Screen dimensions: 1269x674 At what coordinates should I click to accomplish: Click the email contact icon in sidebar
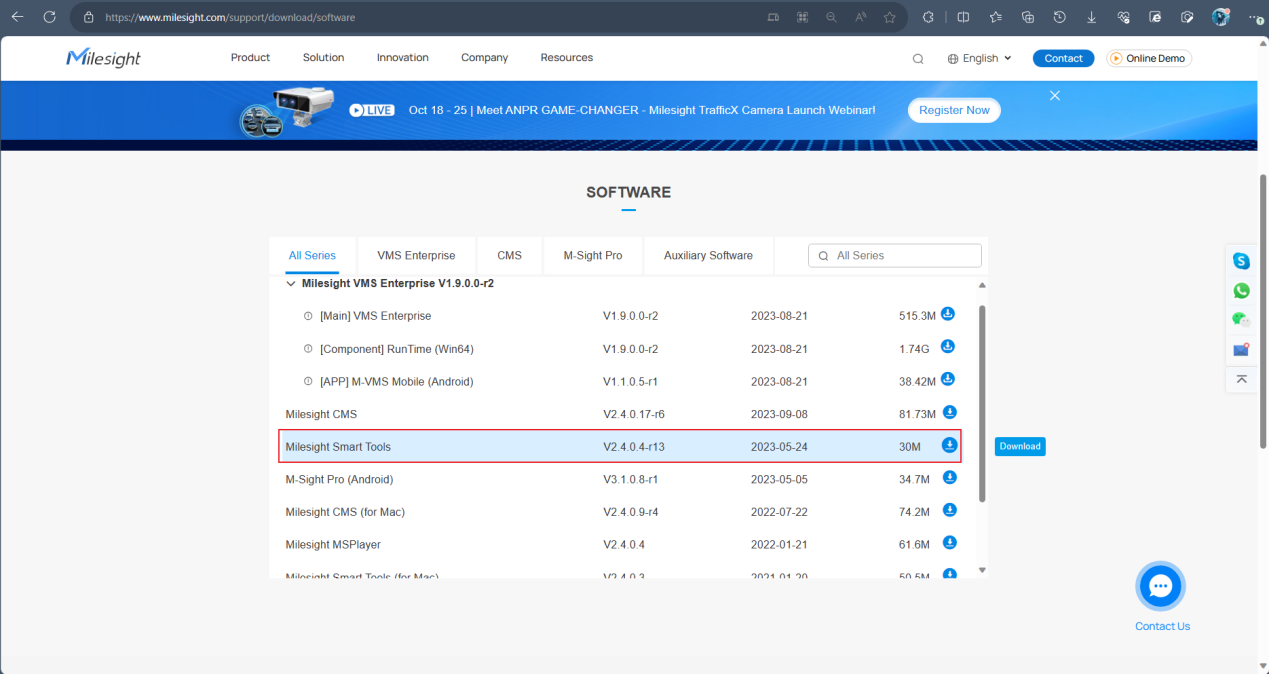tap(1241, 350)
